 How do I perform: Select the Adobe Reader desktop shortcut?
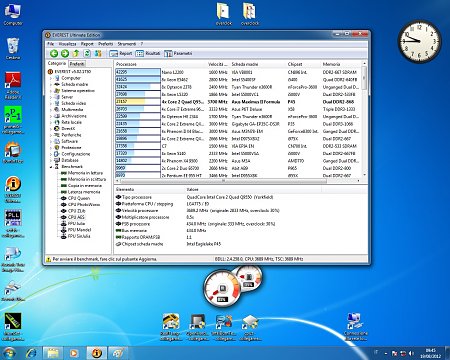tap(13, 86)
